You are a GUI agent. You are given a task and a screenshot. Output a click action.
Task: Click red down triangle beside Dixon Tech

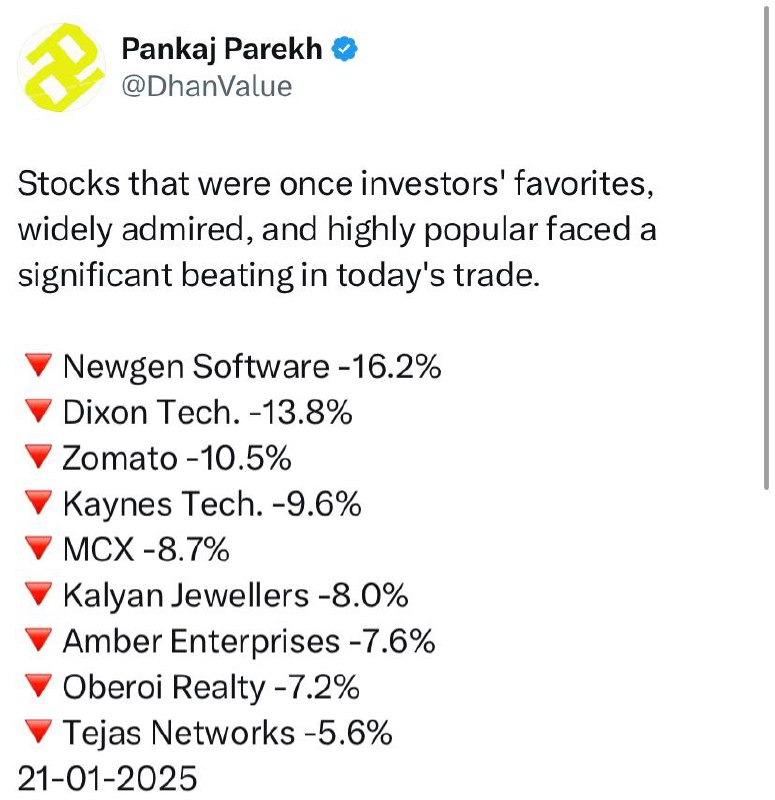pyautogui.click(x=38, y=411)
